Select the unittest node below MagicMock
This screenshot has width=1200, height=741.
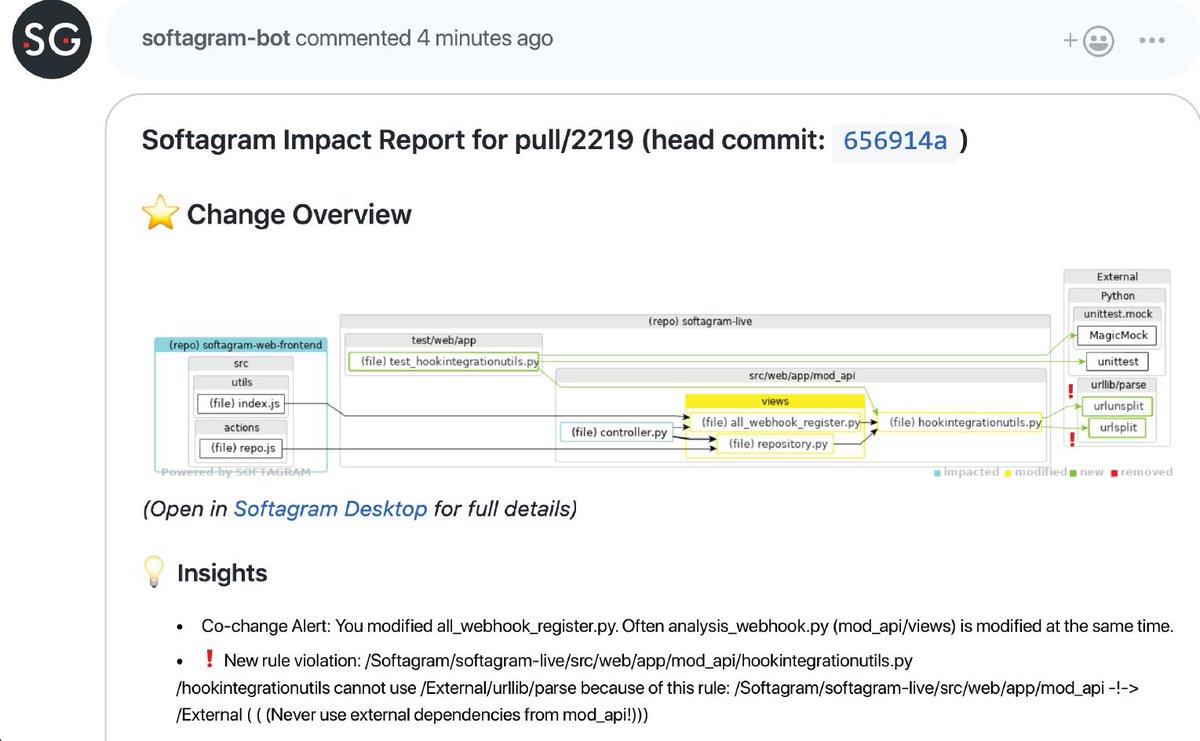(1117, 362)
